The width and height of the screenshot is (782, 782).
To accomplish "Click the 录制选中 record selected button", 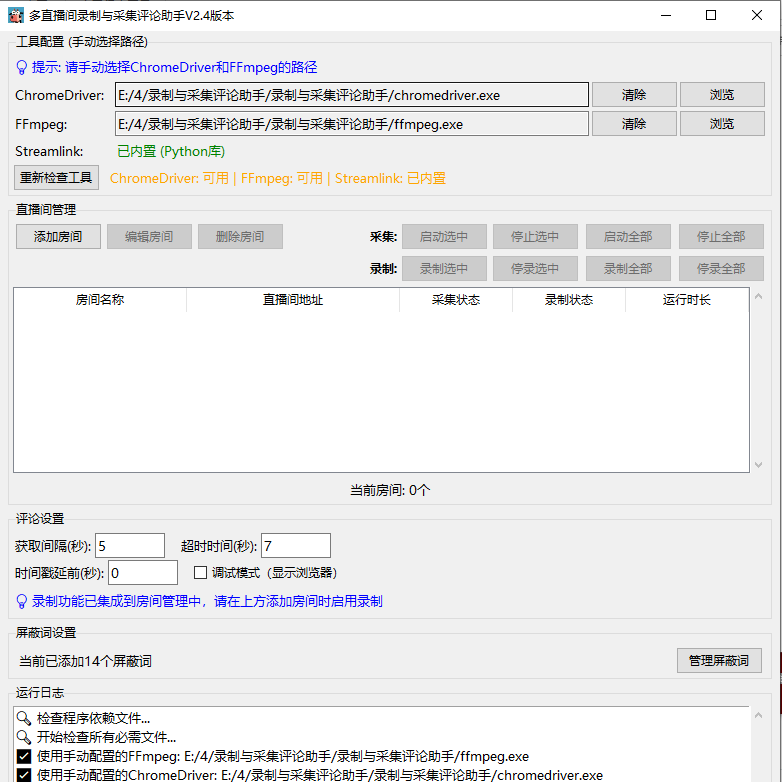I will (444, 269).
